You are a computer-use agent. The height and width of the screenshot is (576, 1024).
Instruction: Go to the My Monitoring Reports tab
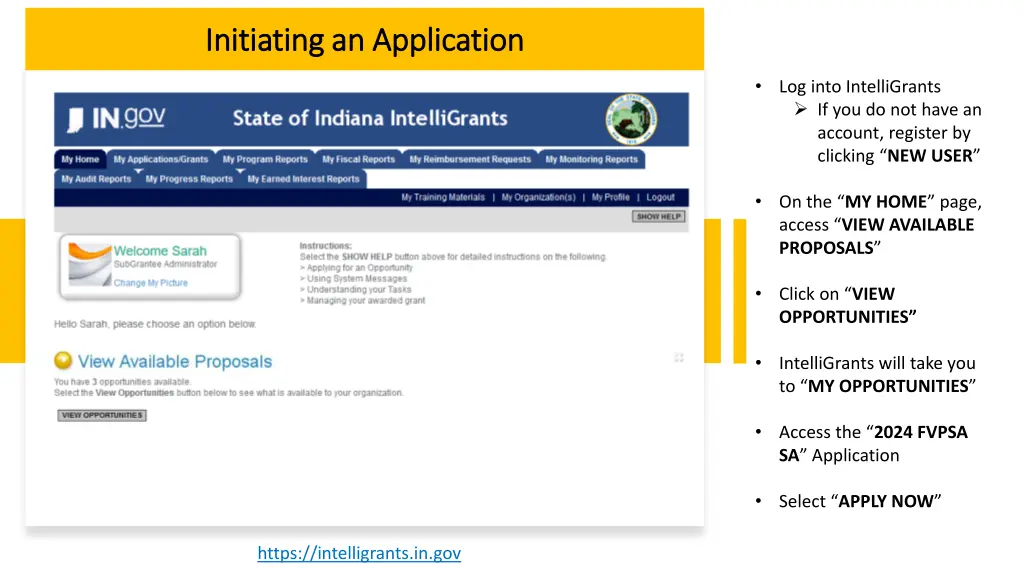(592, 159)
